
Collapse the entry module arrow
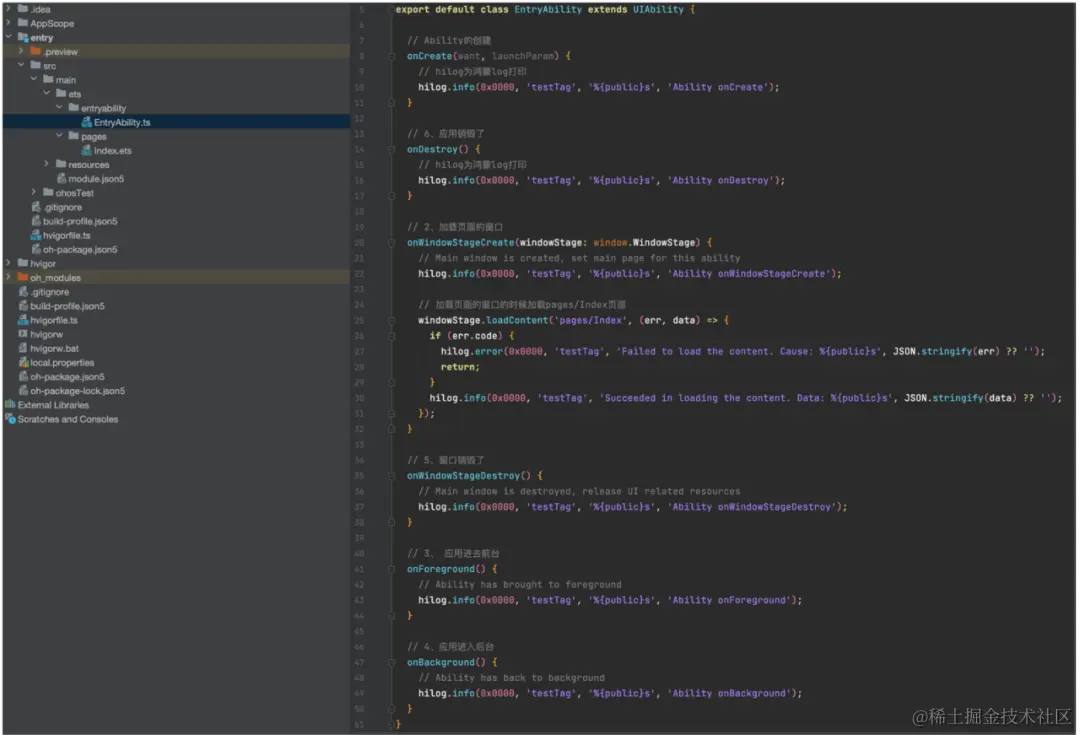[8, 37]
